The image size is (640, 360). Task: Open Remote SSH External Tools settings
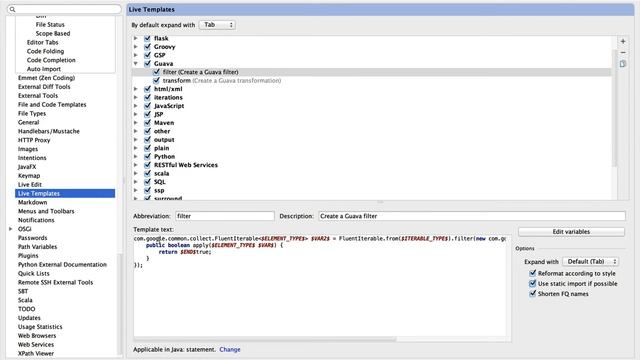point(56,282)
